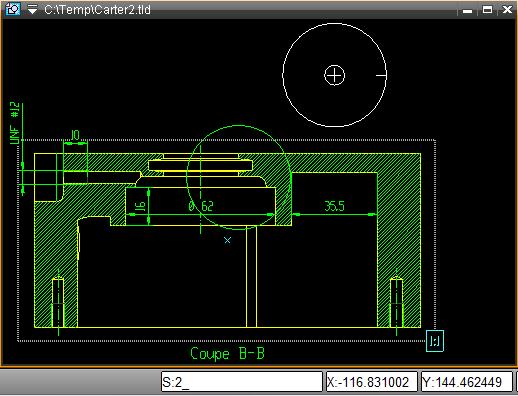Image resolution: width=518 pixels, height=396 pixels.
Task: Close the Carter2.tld document window
Action: click(x=507, y=10)
